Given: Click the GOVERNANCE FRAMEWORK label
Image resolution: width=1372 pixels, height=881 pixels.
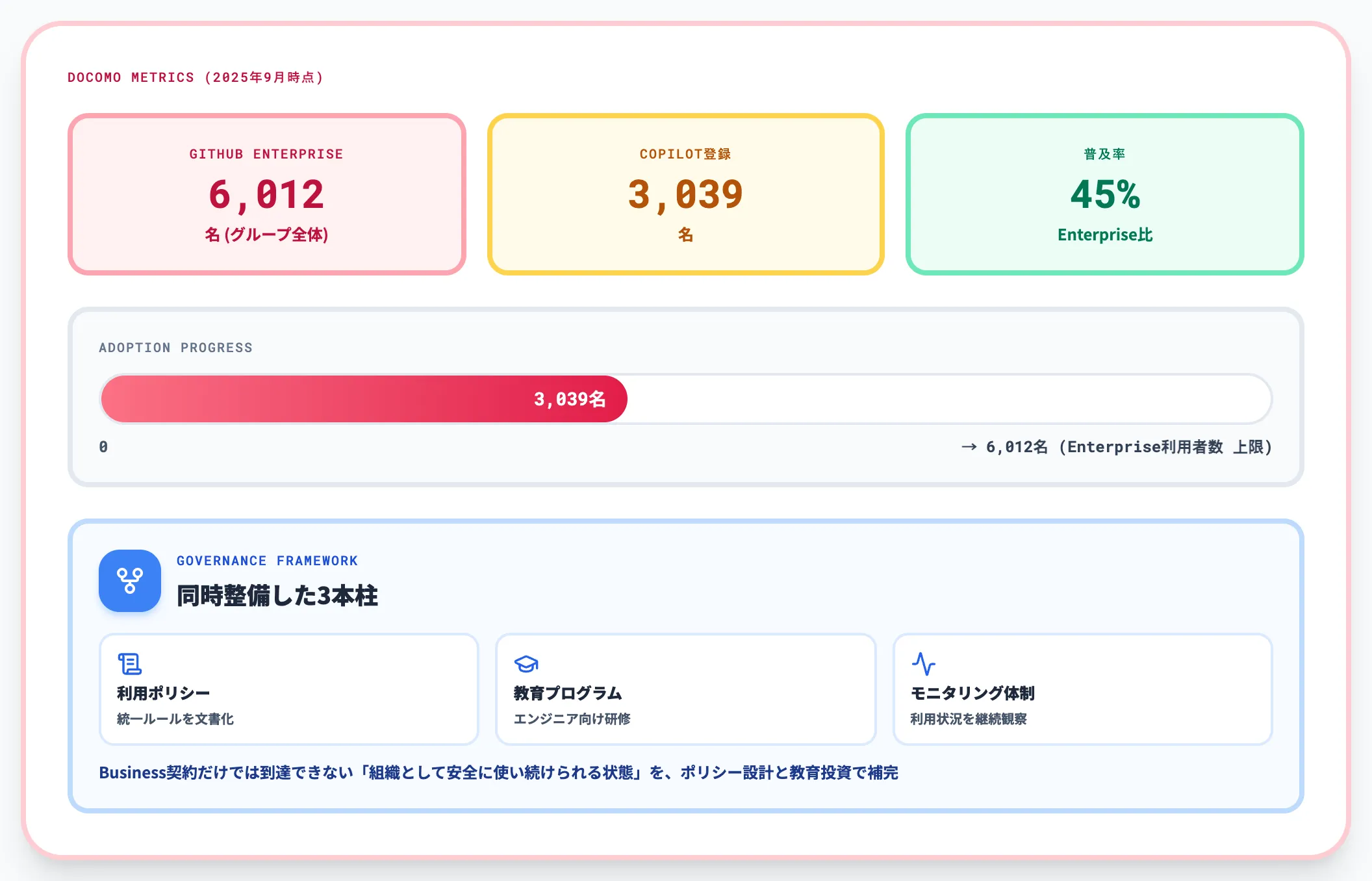Looking at the screenshot, I should point(267,561).
